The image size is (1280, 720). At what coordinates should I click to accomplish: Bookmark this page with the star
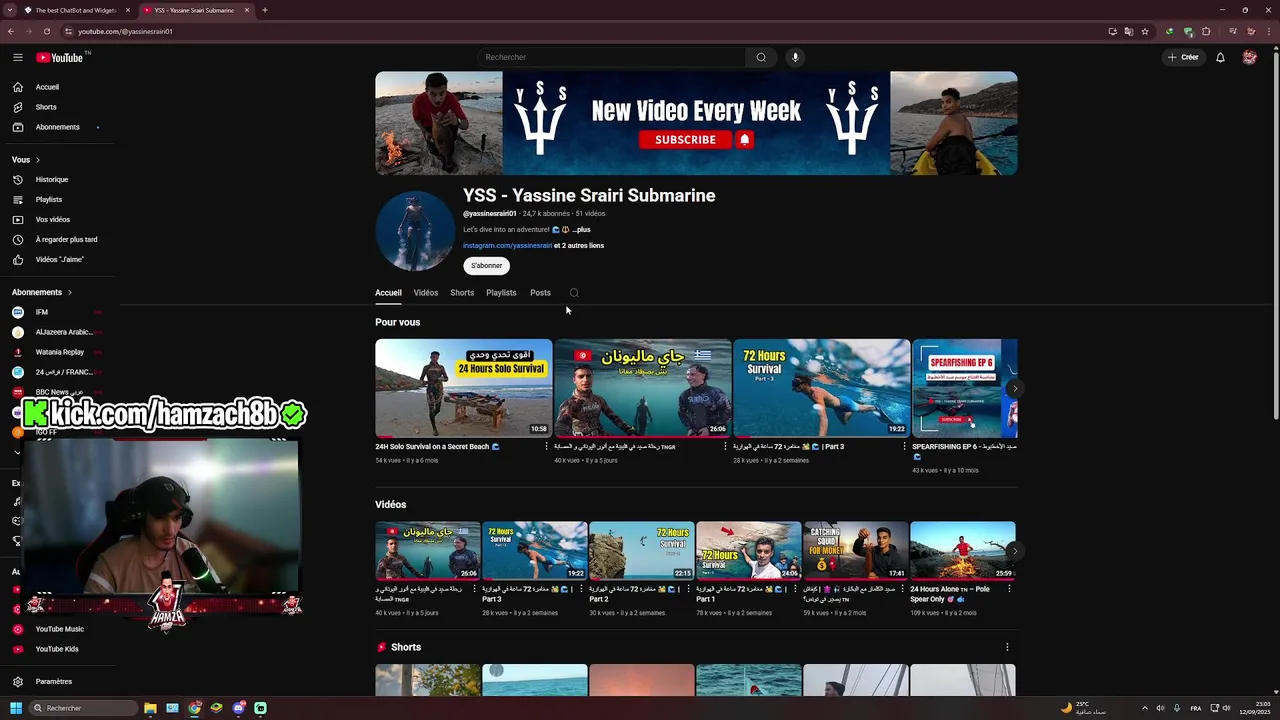(x=1145, y=31)
